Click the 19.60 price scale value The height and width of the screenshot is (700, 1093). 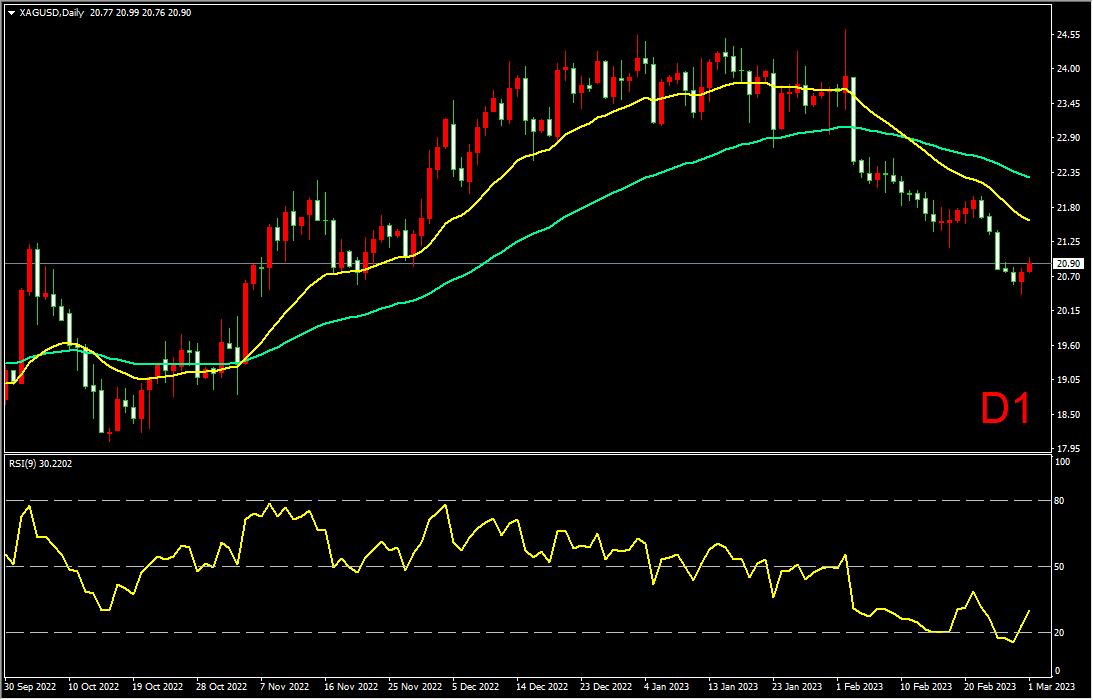1069,346
